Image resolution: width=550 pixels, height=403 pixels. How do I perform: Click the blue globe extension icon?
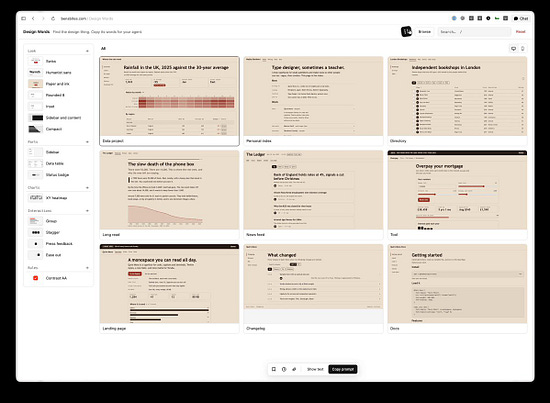point(454,18)
